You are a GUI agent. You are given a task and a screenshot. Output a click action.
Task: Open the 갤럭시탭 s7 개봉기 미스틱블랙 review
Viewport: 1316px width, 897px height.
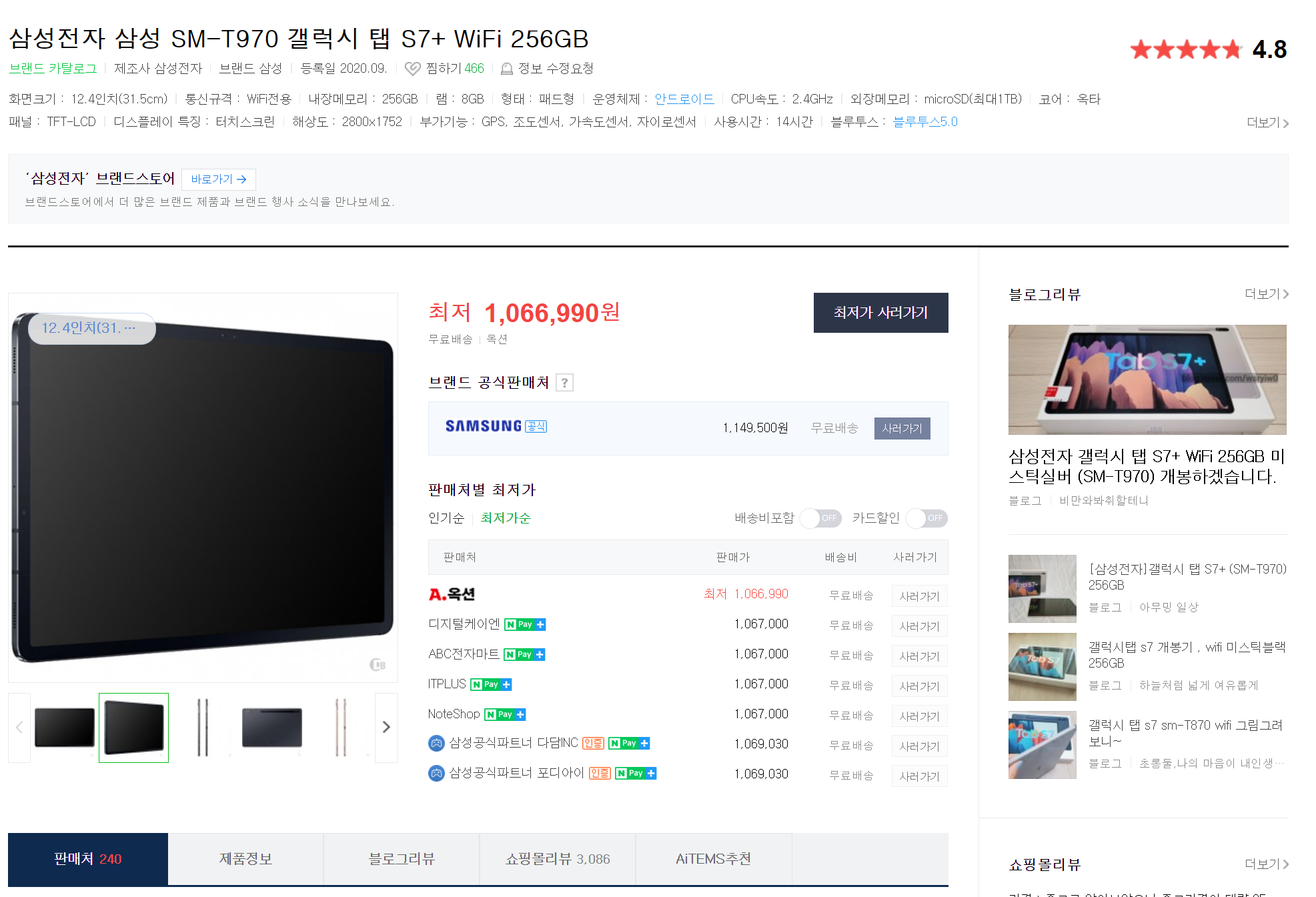(x=1187, y=655)
